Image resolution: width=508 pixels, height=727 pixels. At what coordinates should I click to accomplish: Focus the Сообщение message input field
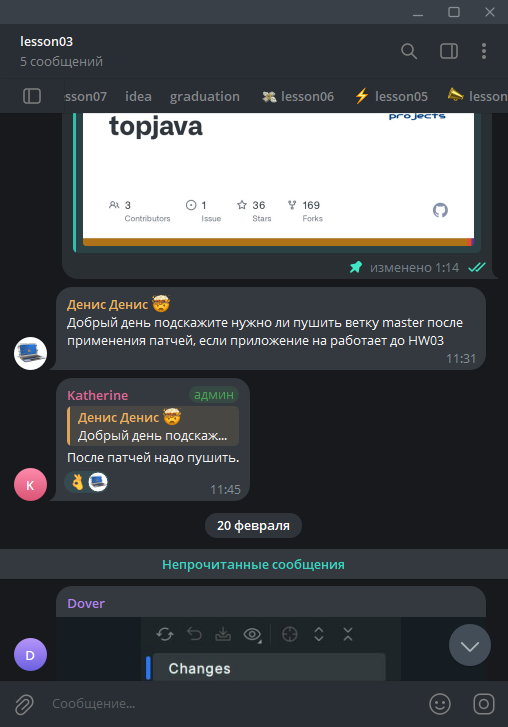(x=232, y=704)
